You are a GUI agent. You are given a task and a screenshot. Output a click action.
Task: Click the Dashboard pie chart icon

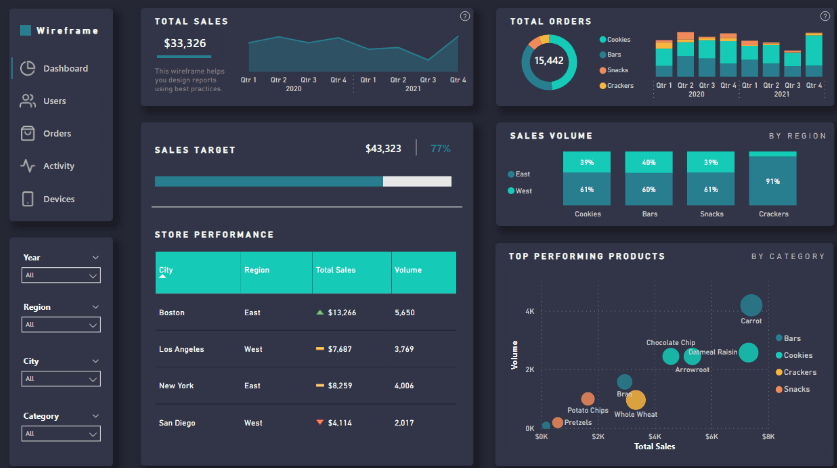tap(28, 68)
